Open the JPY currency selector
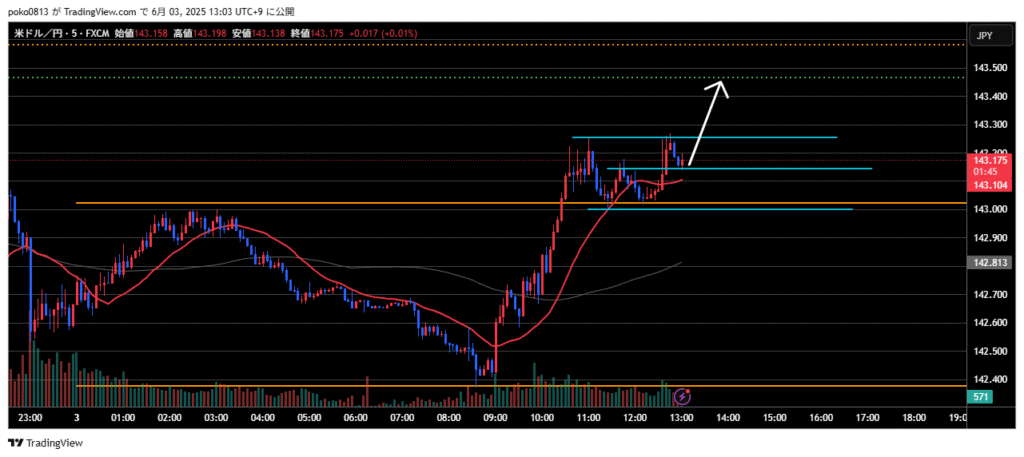Image resolution: width=1024 pixels, height=457 pixels. tap(984, 36)
